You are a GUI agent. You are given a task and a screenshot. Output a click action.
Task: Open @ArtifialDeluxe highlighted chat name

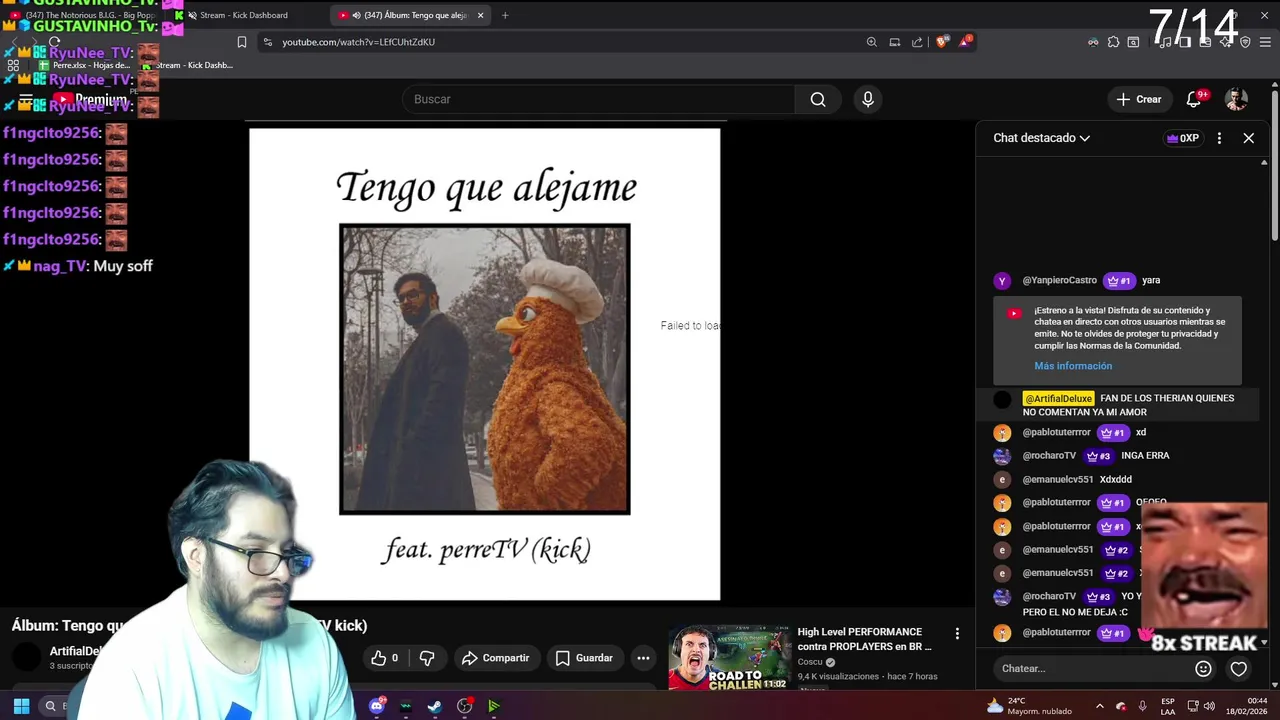1058,398
